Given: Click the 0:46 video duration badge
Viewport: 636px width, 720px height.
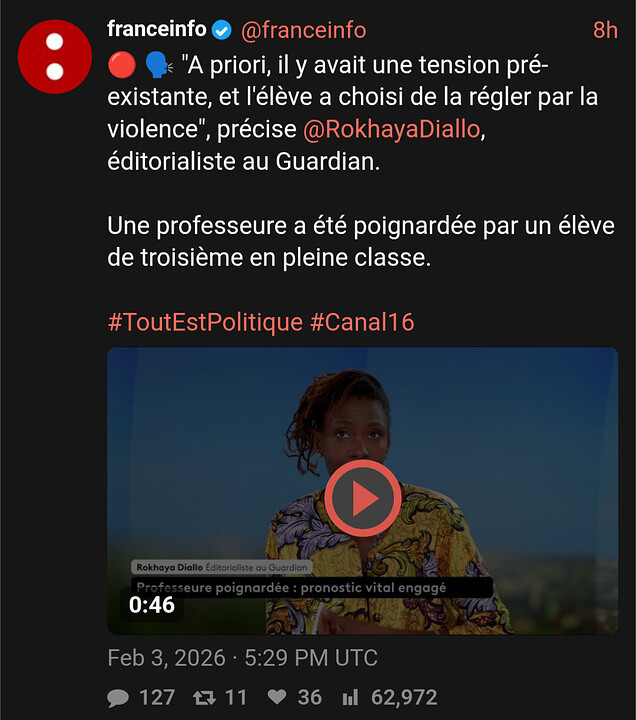Looking at the screenshot, I should click(x=152, y=605).
